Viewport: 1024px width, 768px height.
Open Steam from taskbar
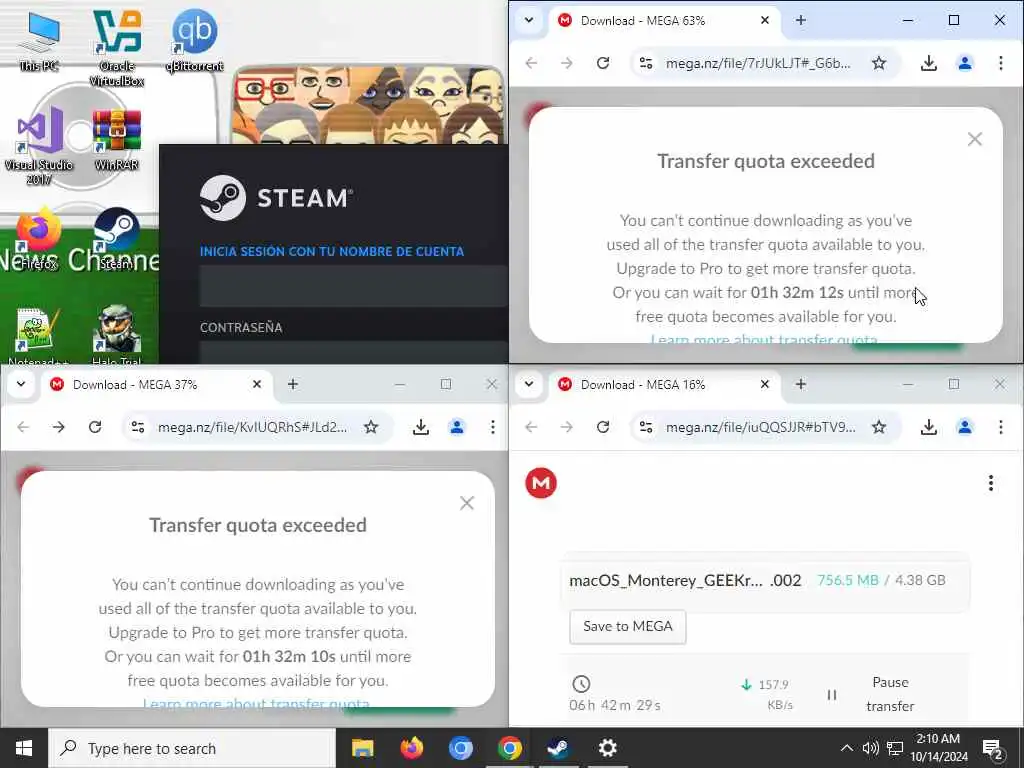click(x=558, y=748)
